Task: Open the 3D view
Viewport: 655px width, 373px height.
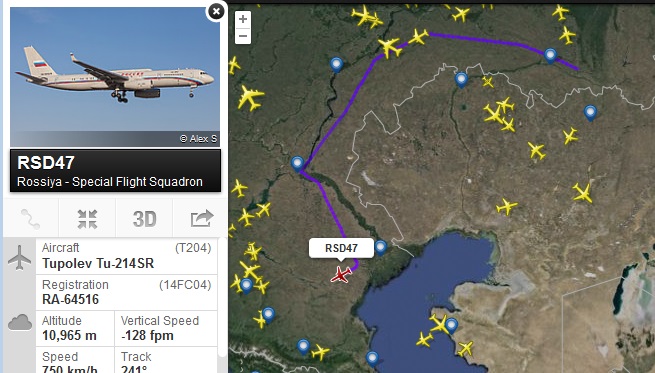Action: (144, 218)
